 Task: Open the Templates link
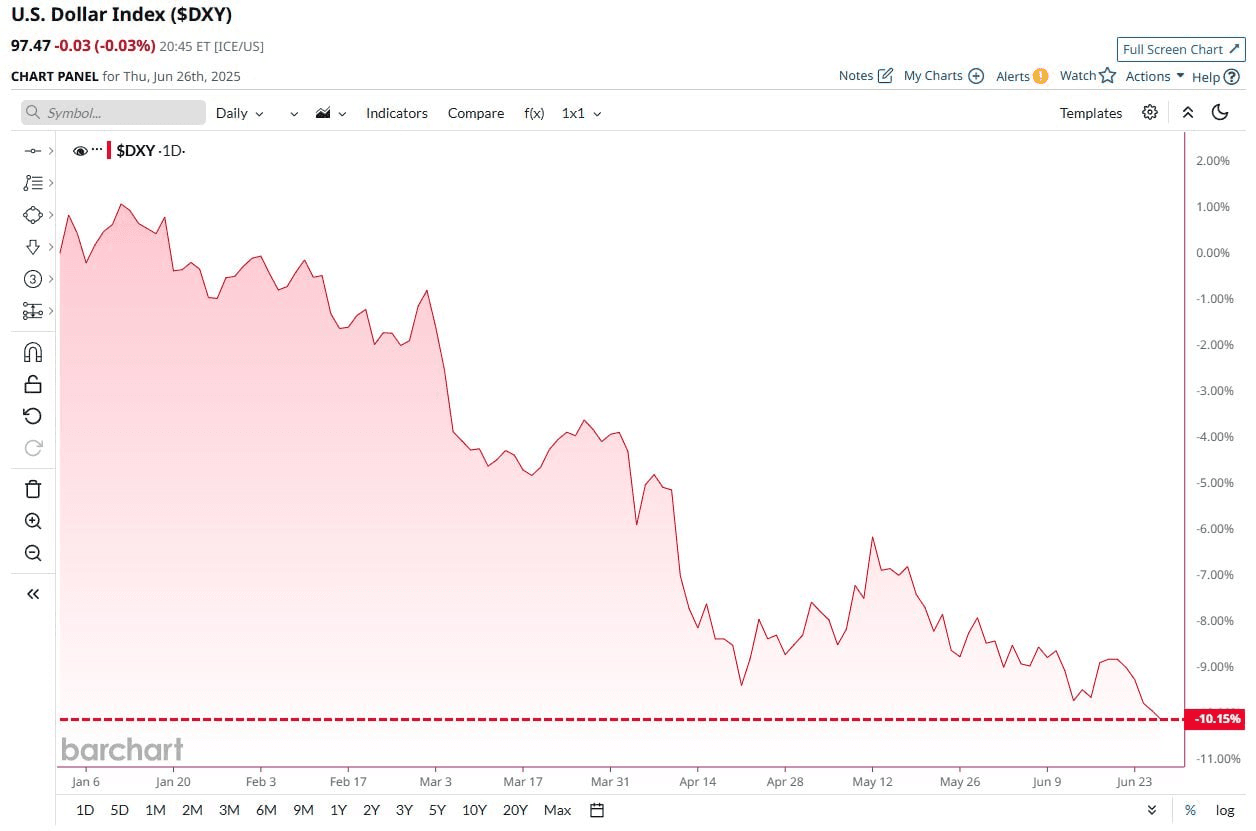point(1091,113)
